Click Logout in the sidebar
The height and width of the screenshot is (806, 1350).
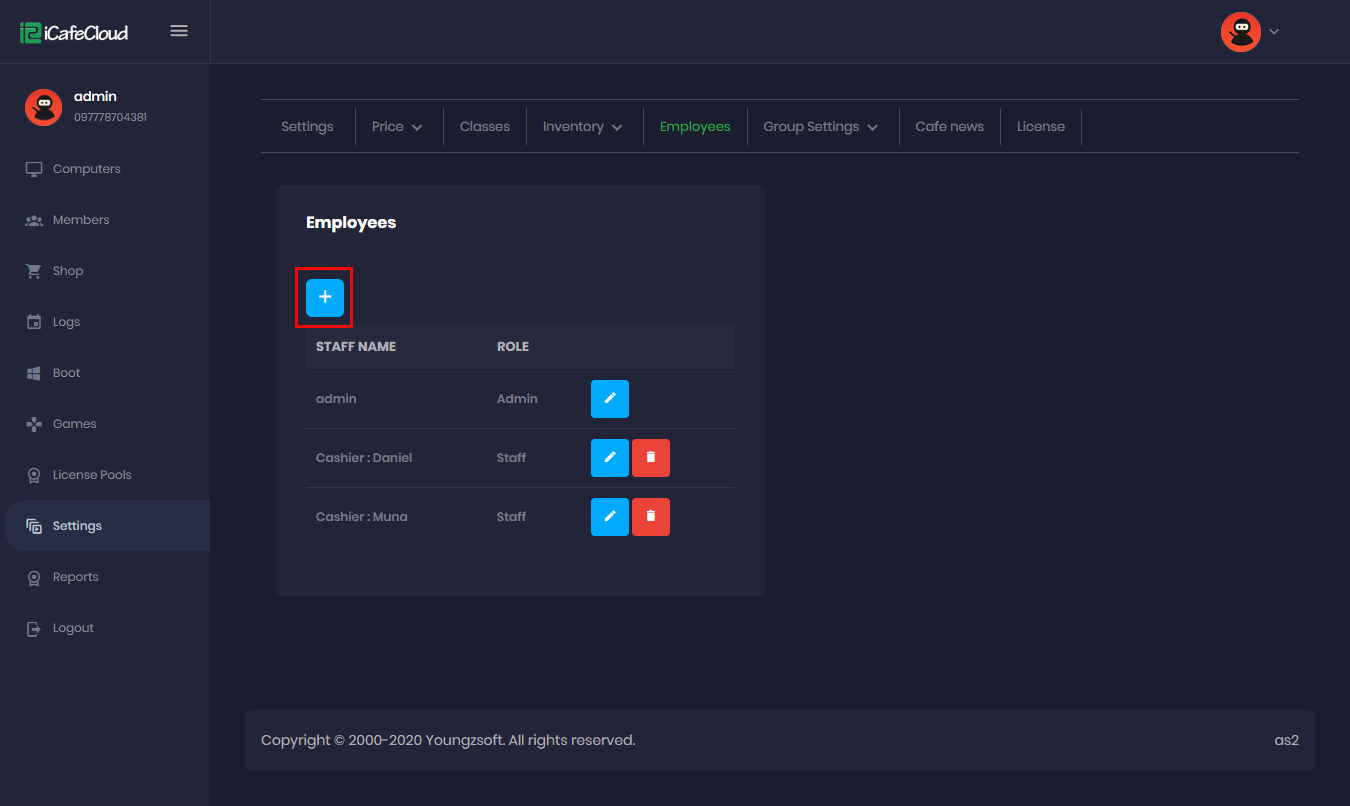(73, 628)
